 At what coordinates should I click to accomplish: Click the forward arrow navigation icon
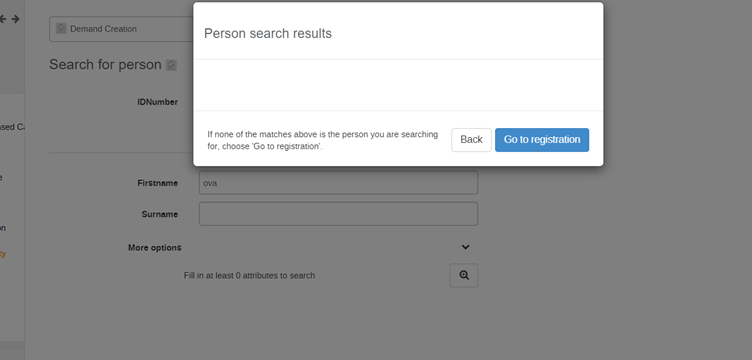15,19
